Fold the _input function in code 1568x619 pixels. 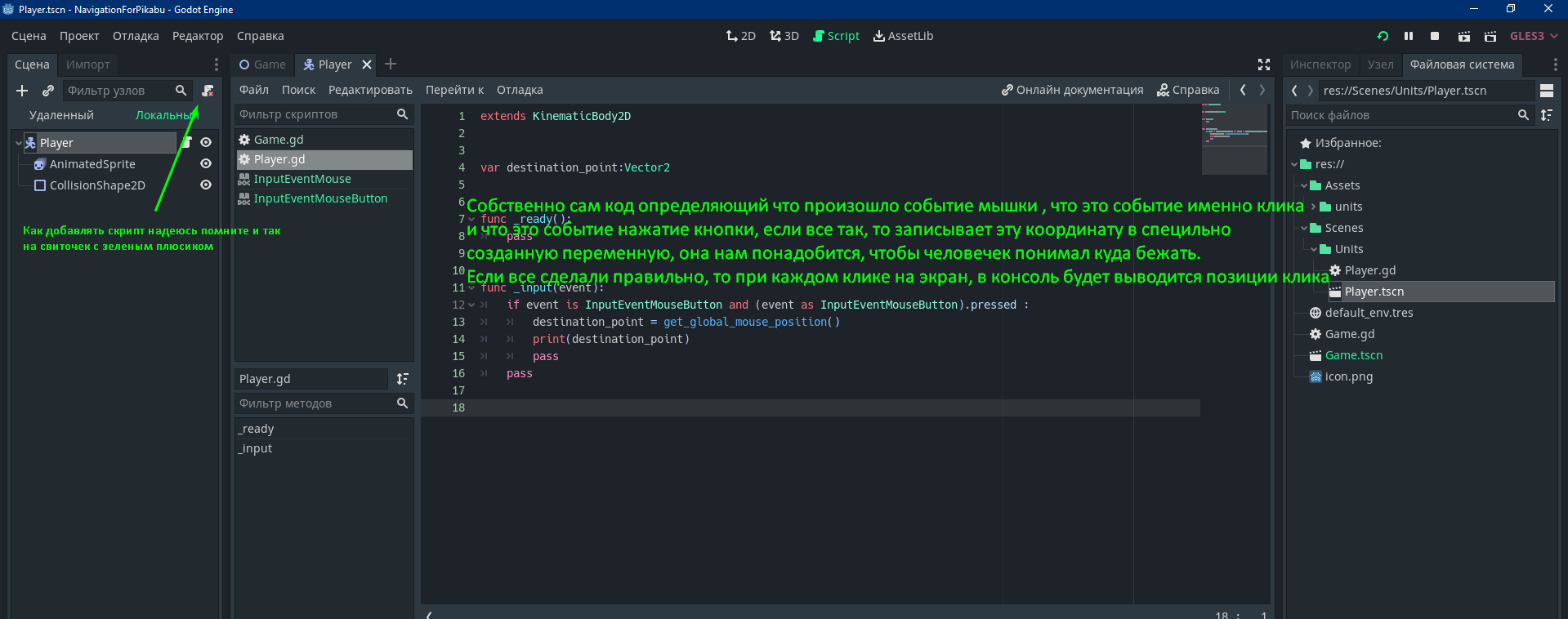[471, 287]
